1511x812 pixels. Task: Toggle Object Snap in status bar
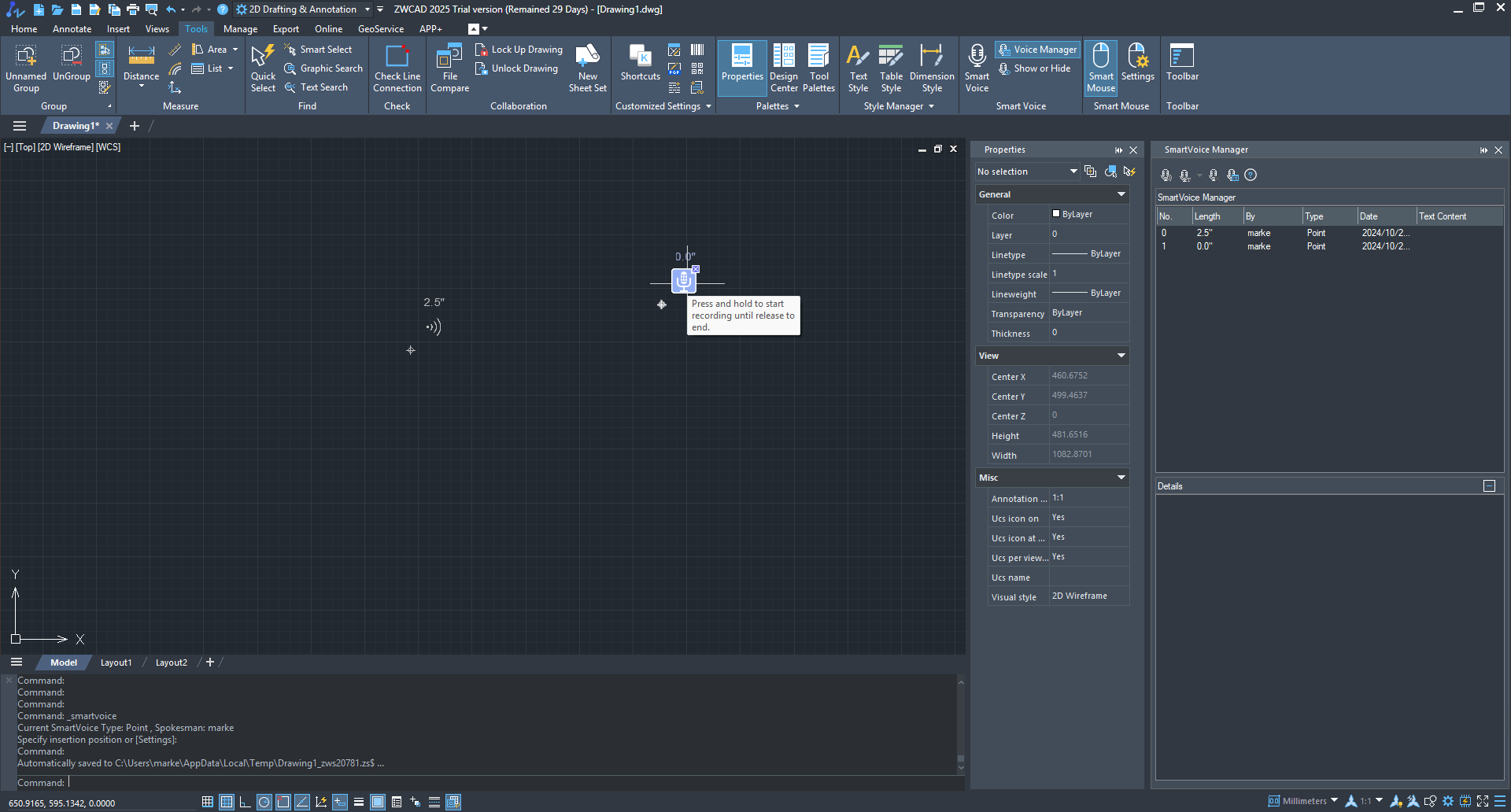(283, 802)
